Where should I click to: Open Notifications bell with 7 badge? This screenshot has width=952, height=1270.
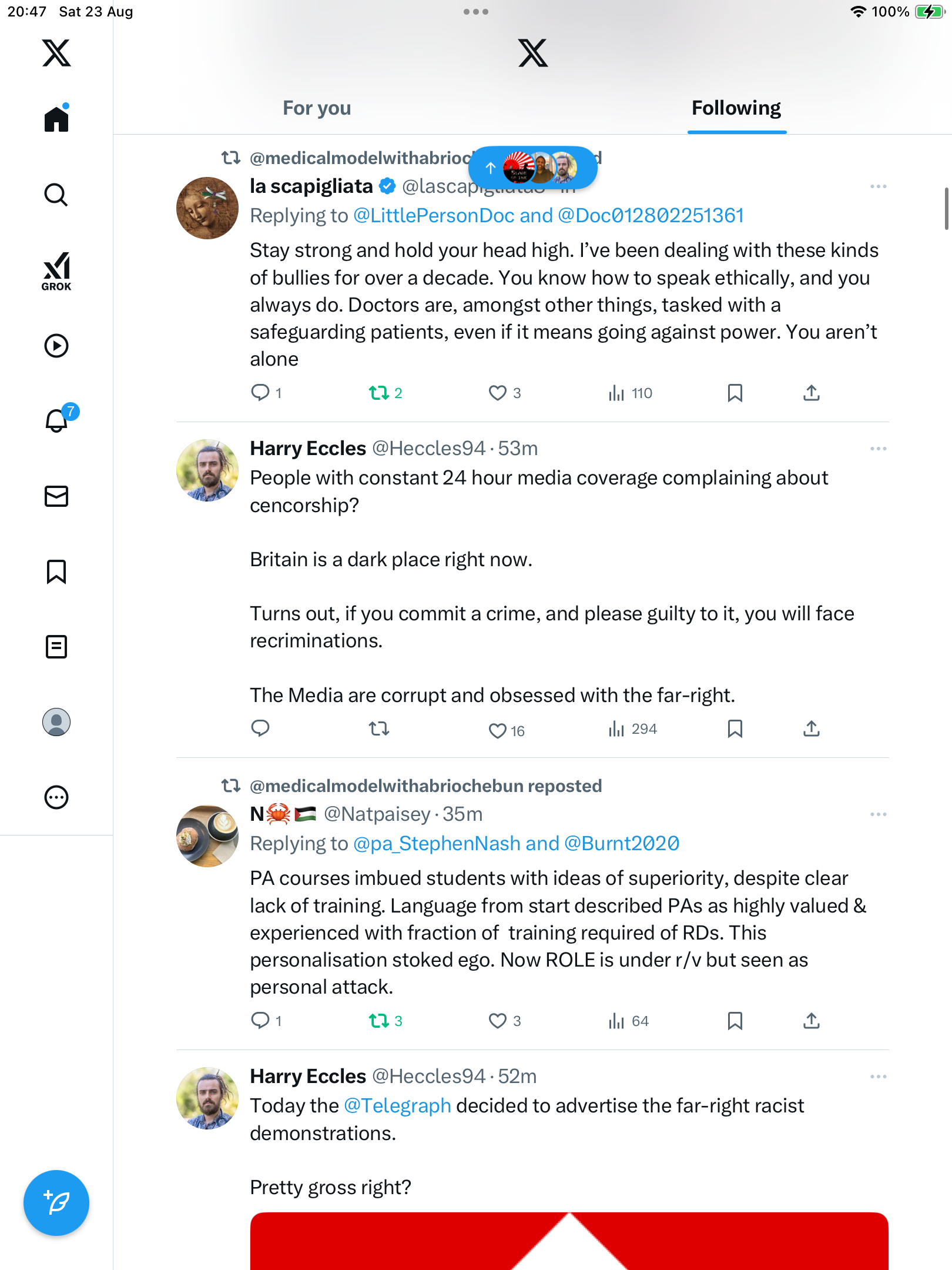[x=58, y=420]
